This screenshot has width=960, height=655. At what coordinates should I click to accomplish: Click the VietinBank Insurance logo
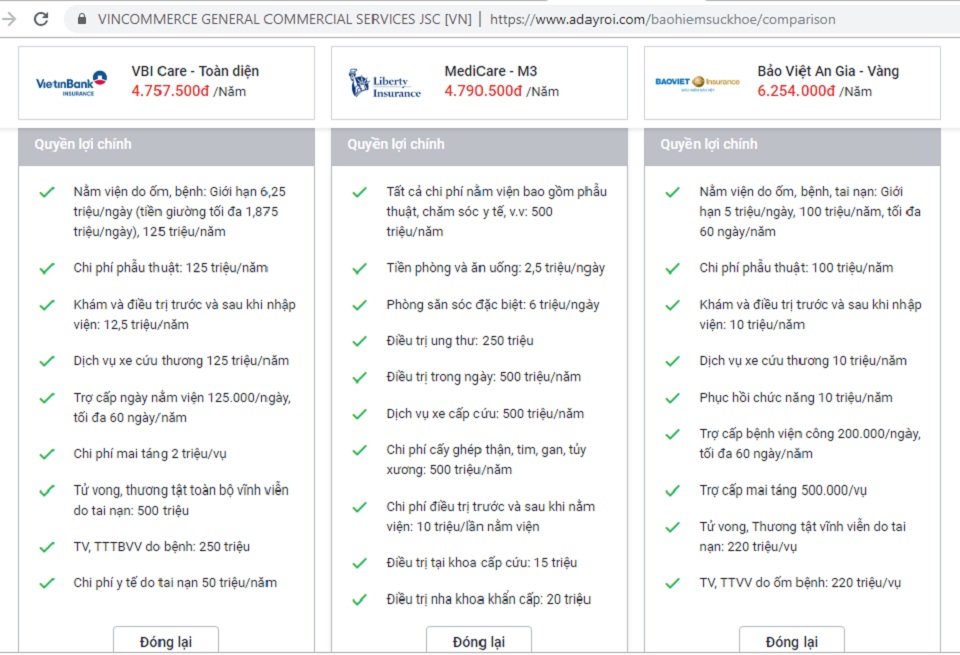tap(71, 83)
